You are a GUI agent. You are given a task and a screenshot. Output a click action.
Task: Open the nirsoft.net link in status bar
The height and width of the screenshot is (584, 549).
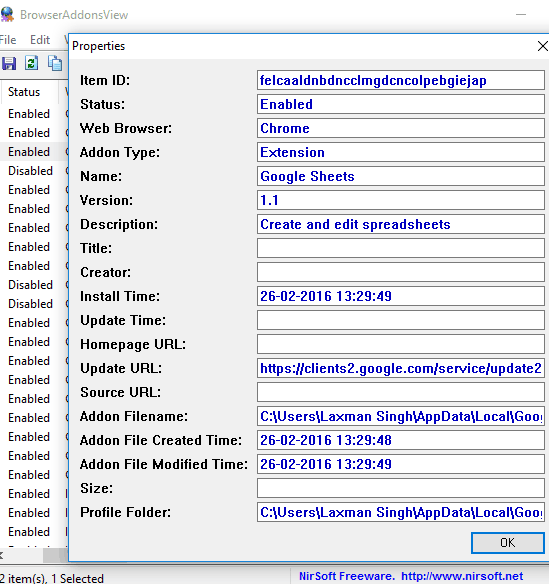pyautogui.click(x=462, y=576)
